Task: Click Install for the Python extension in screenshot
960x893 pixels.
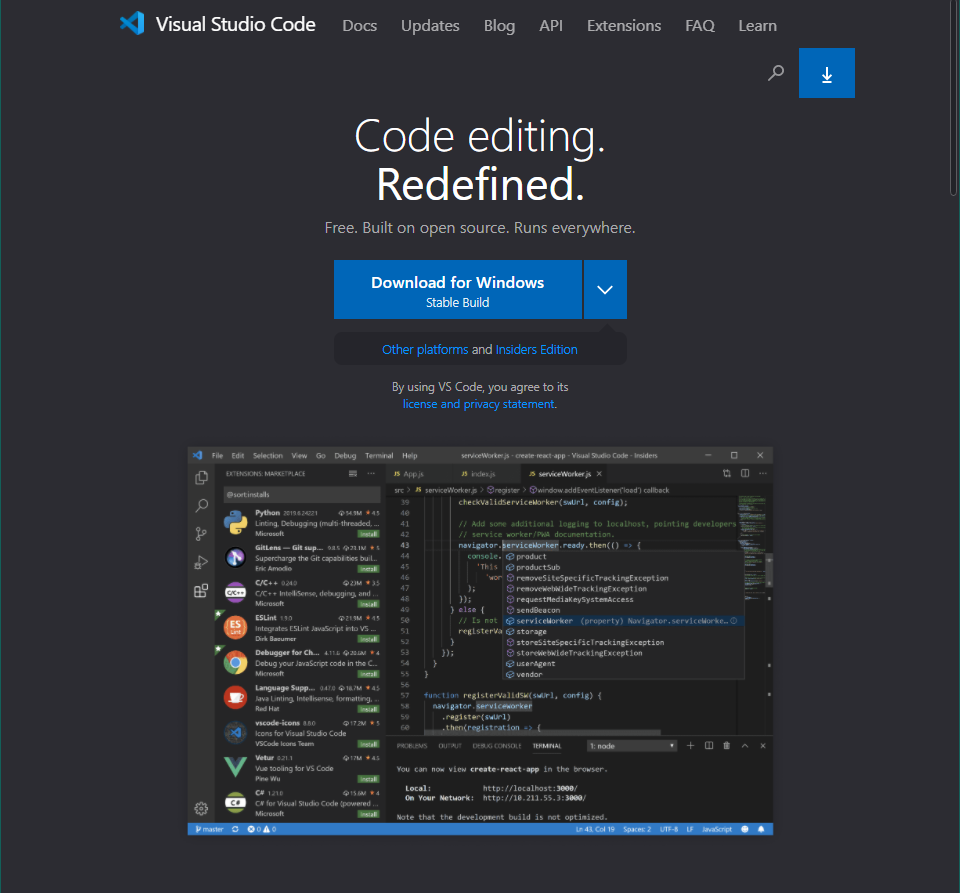Action: pos(369,534)
